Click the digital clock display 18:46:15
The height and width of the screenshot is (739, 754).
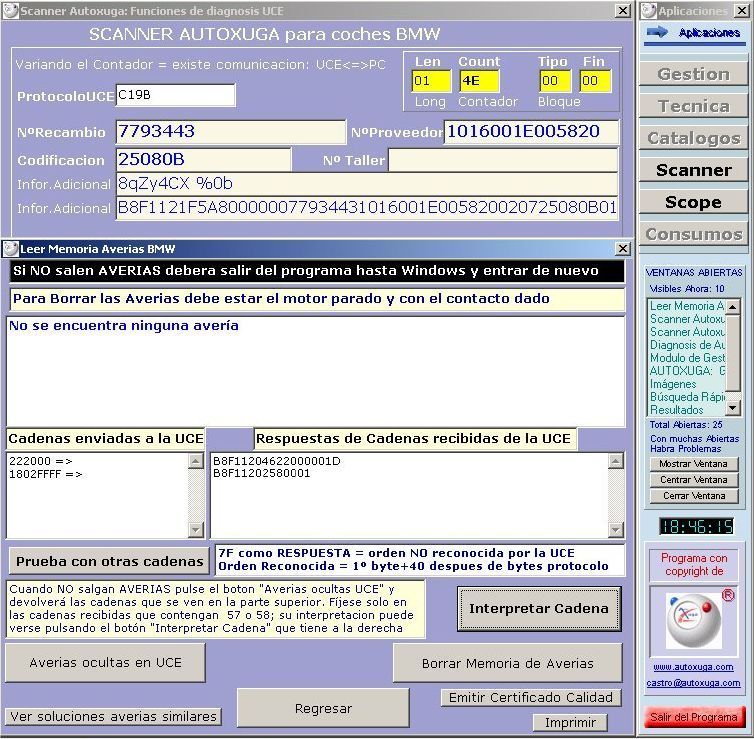click(696, 526)
